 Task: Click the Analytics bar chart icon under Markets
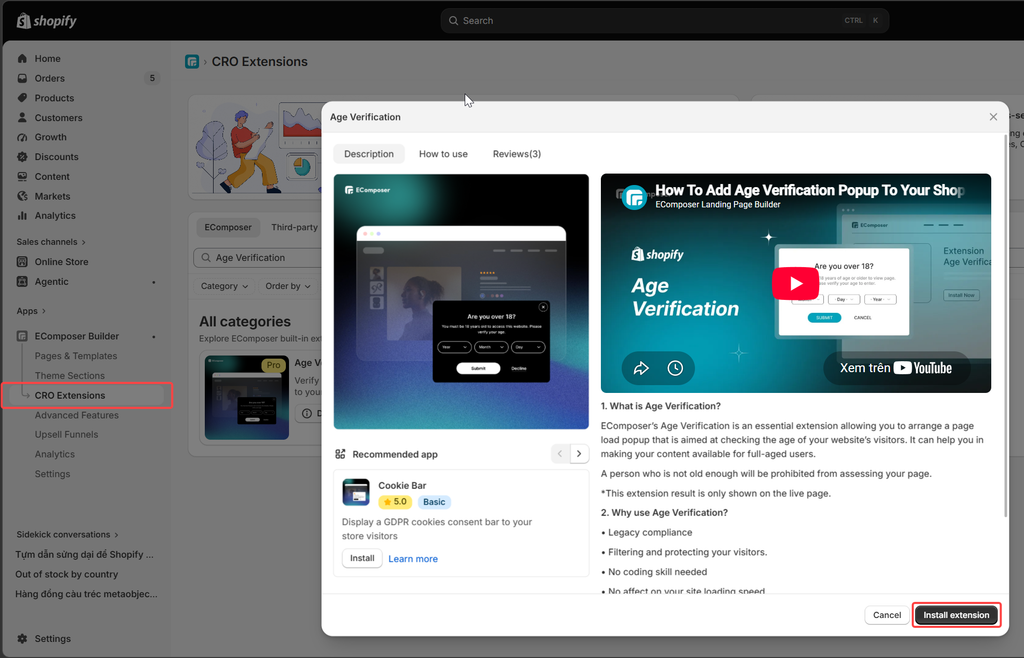(x=22, y=215)
